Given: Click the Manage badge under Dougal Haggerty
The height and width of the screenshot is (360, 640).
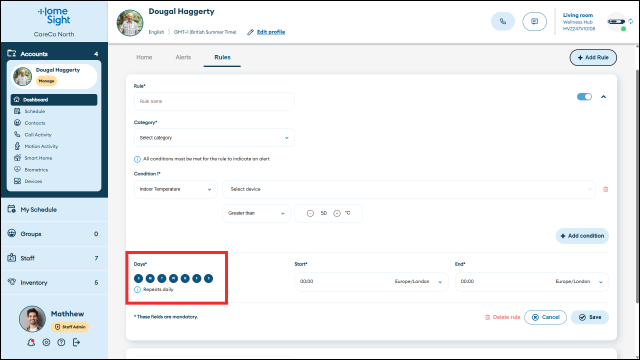Looking at the screenshot, I should [x=47, y=81].
